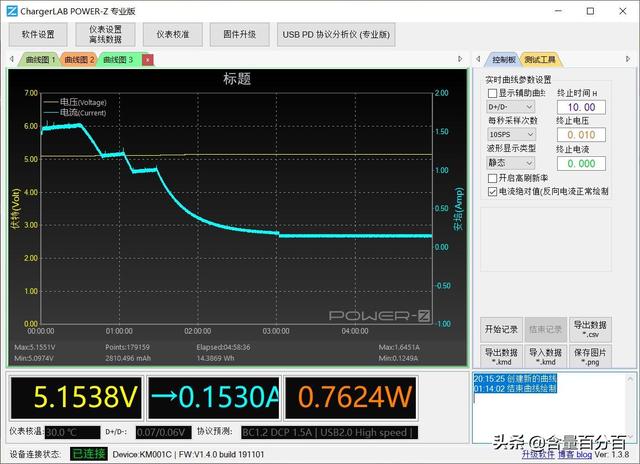Open the 控制板 control panel tab
The image size is (640, 464).
503,60
